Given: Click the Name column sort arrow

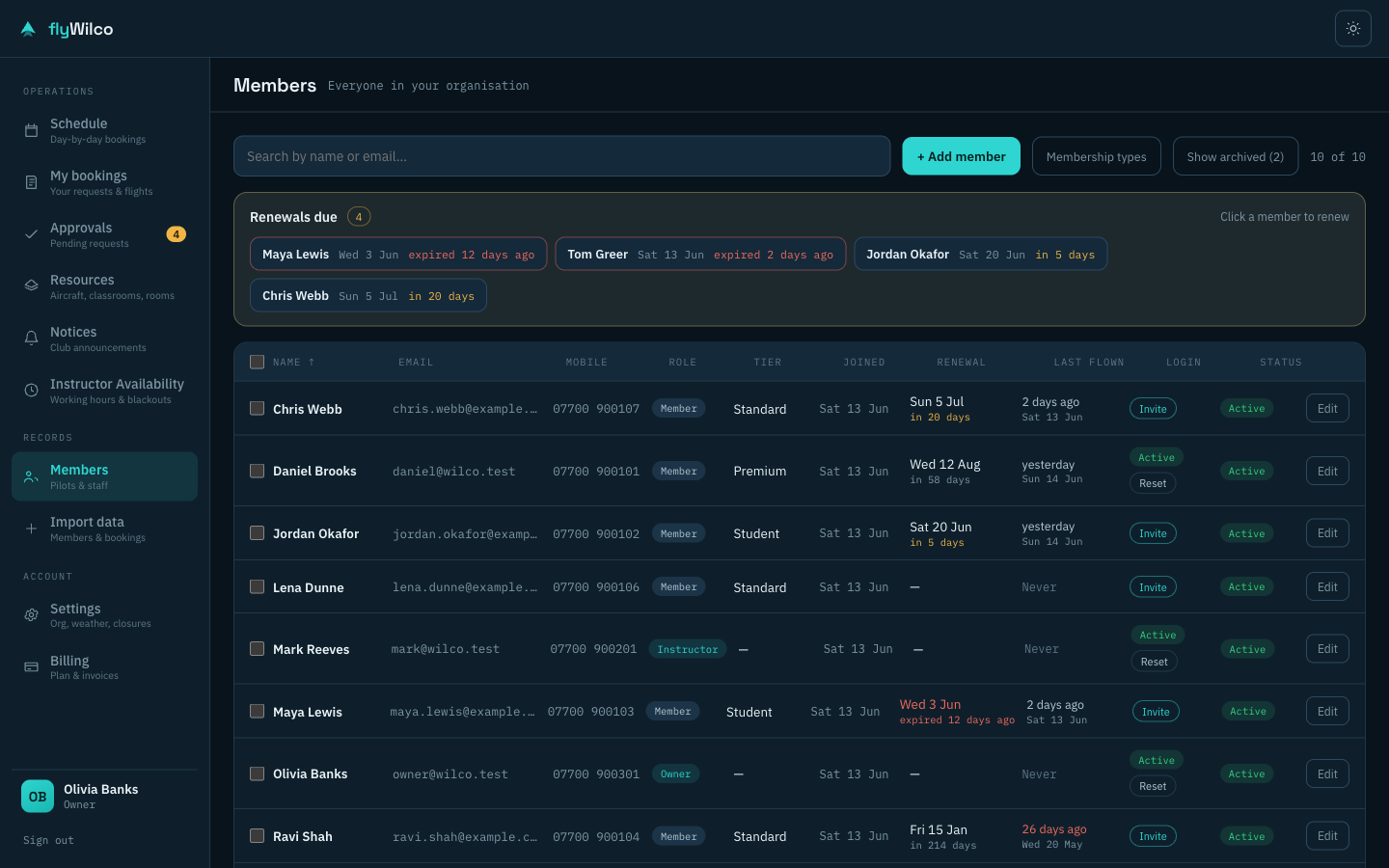Looking at the screenshot, I should (312, 363).
